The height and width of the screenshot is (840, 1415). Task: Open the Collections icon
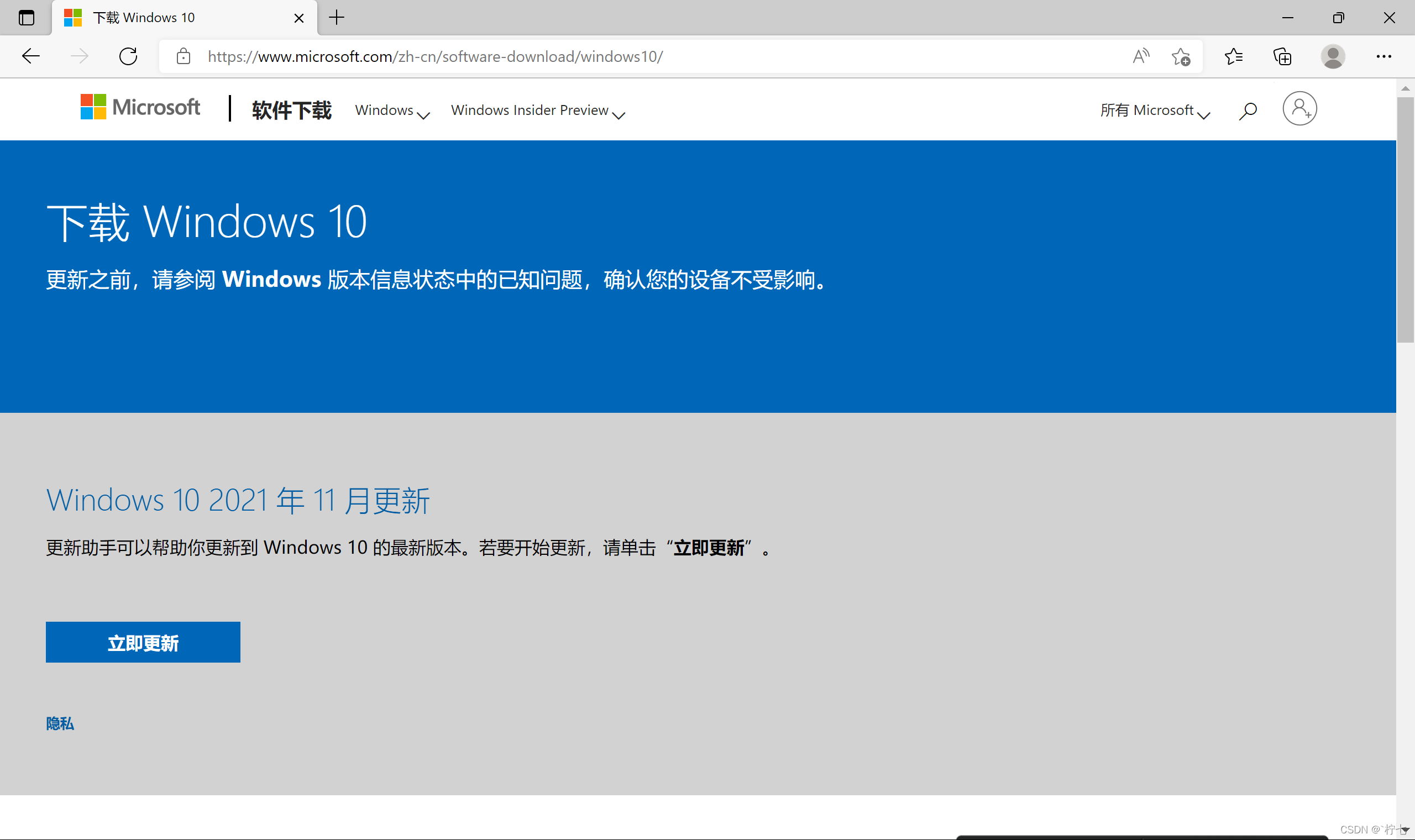click(x=1282, y=56)
